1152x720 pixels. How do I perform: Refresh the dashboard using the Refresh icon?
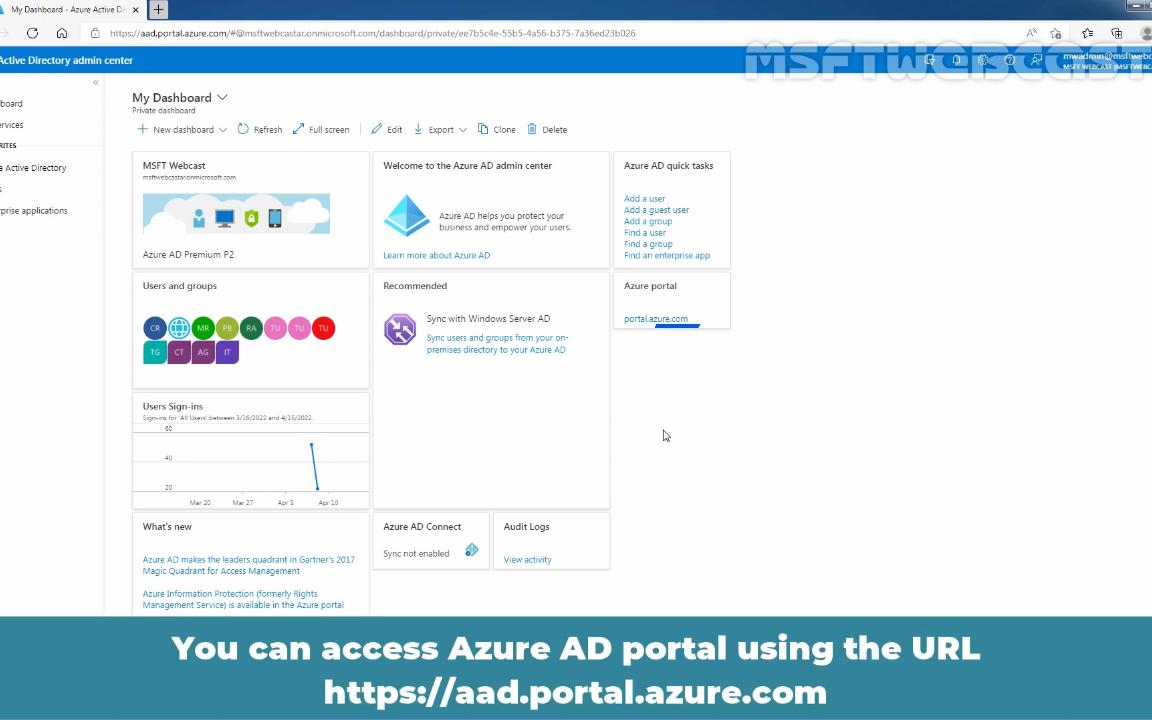pos(260,129)
